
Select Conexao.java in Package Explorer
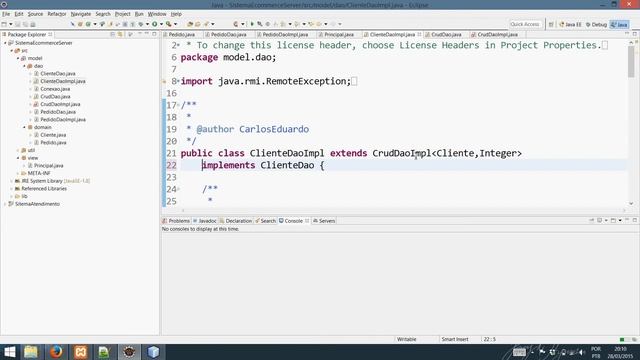(x=55, y=89)
